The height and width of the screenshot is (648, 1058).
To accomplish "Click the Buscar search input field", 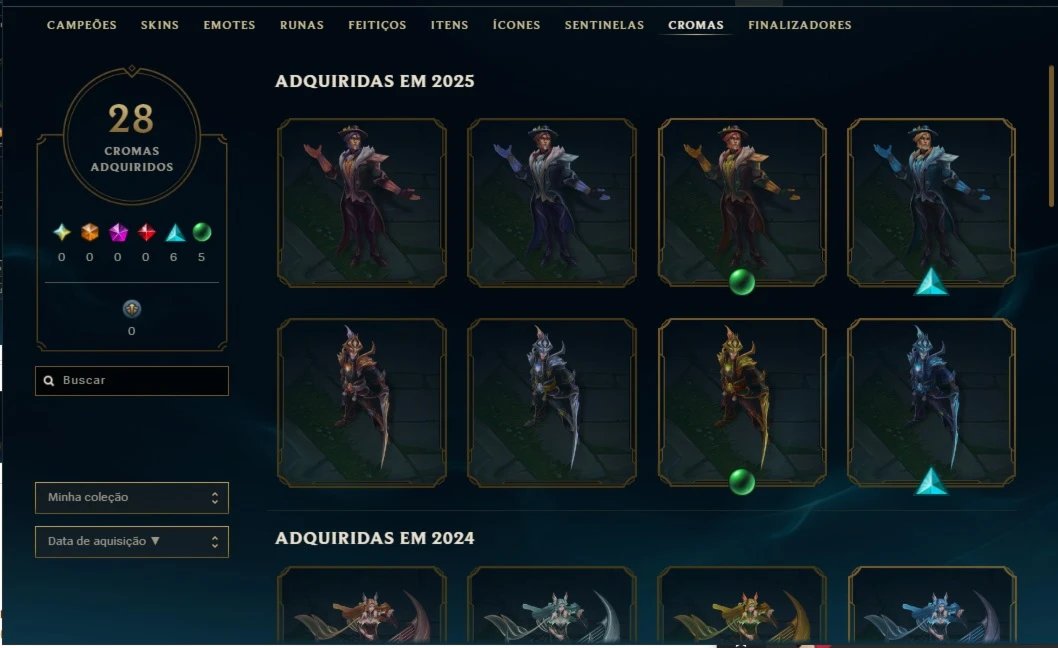I will coord(132,381).
